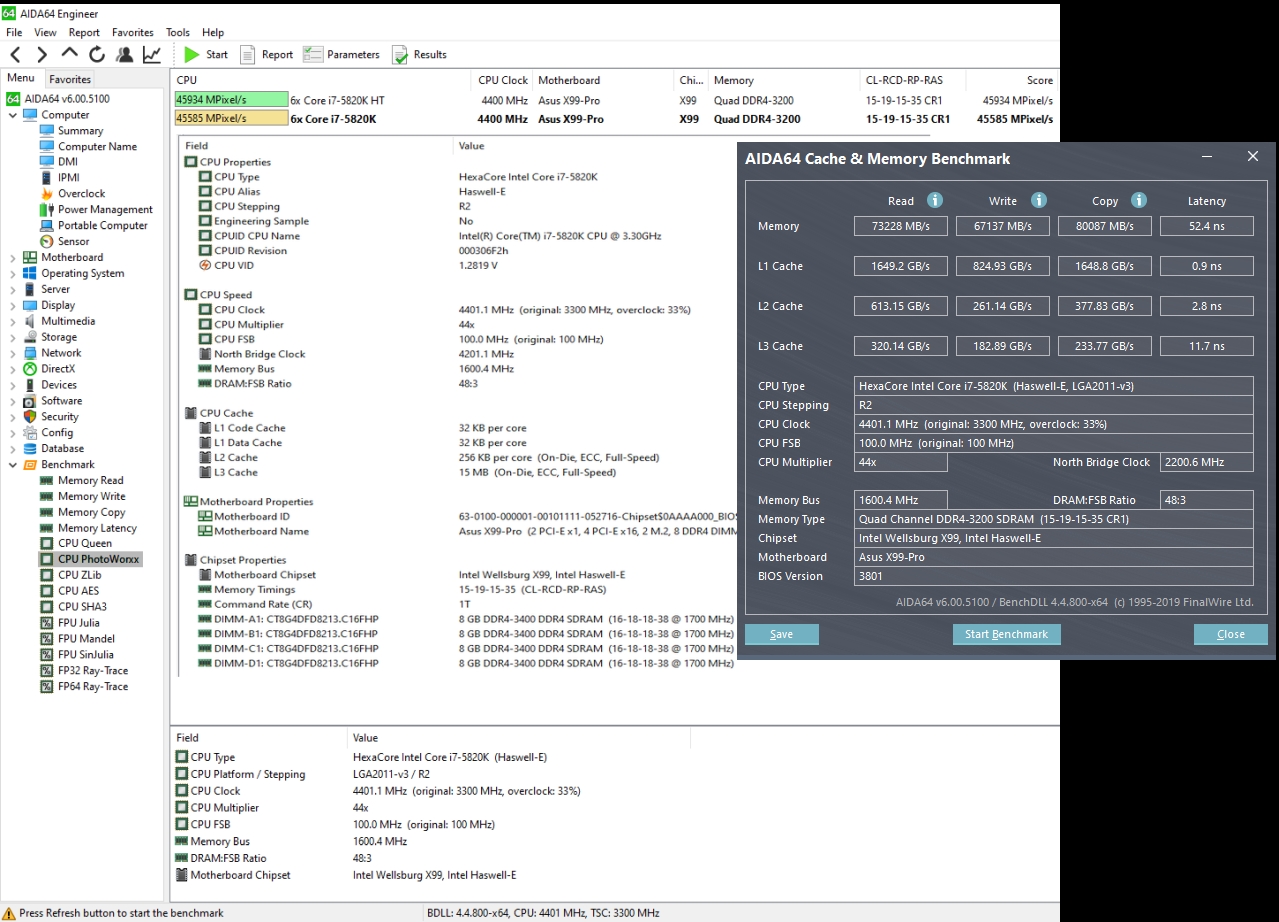The width and height of the screenshot is (1279, 922).
Task: Click the Copy info icon in benchmark window
Action: [1139, 200]
